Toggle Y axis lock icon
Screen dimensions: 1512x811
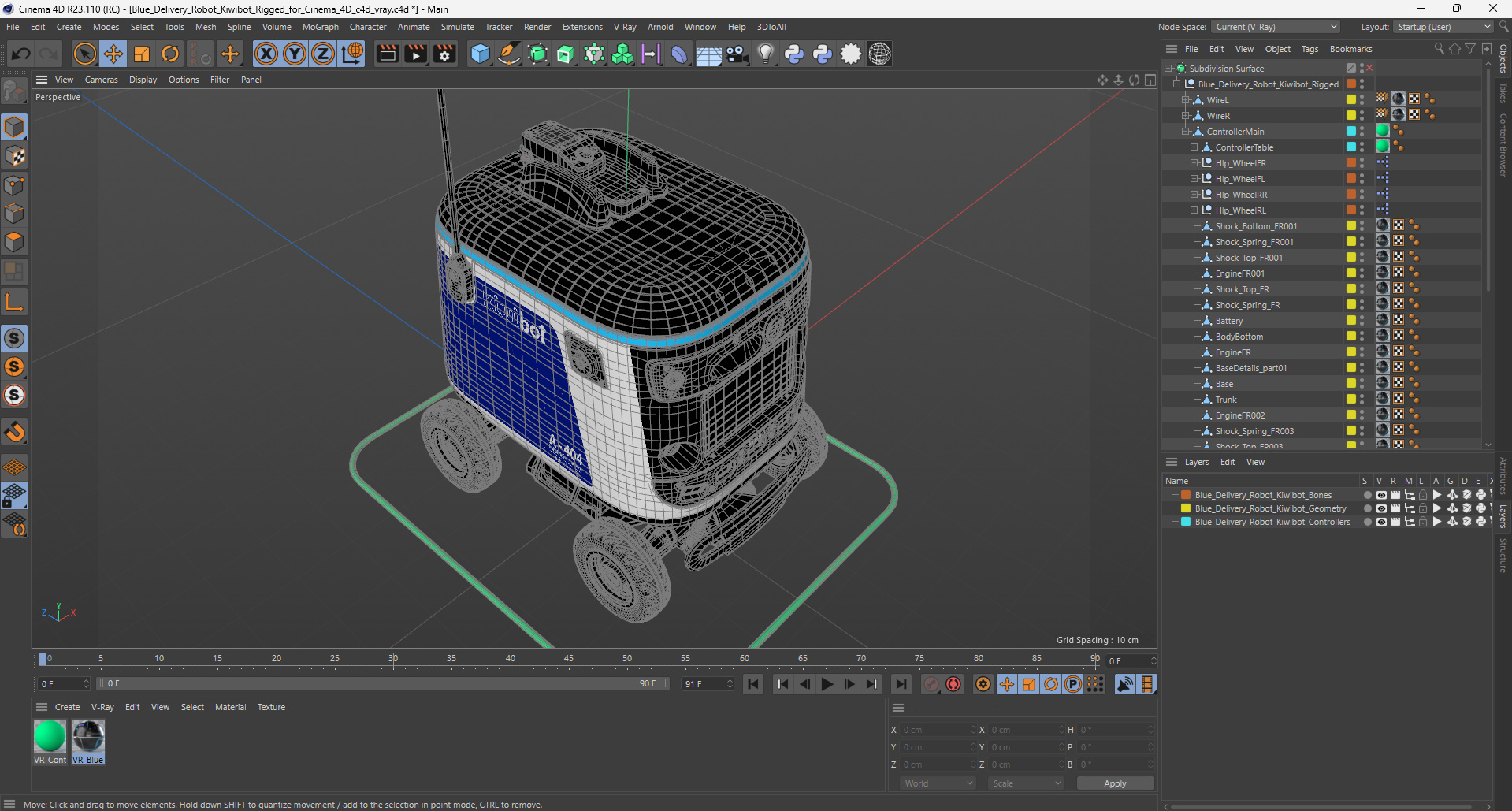point(295,54)
